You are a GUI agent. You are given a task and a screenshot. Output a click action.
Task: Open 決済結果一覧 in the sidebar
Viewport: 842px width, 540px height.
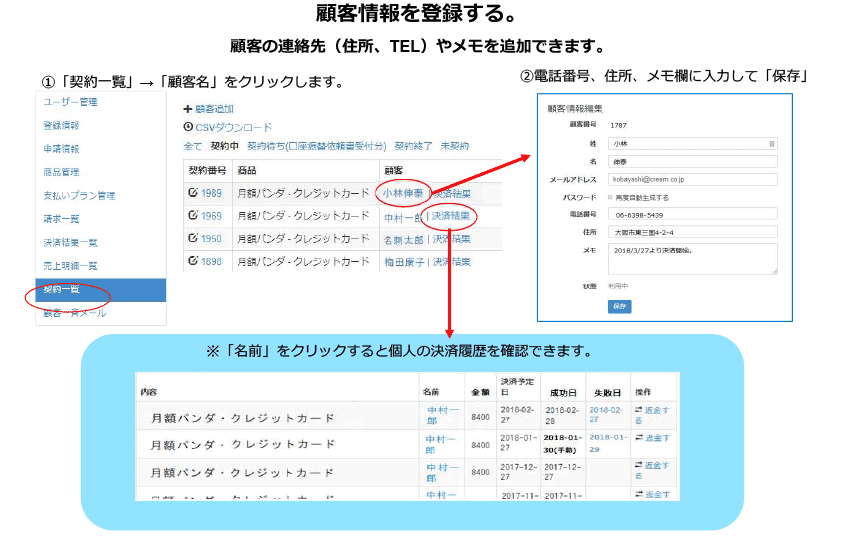click(70, 242)
